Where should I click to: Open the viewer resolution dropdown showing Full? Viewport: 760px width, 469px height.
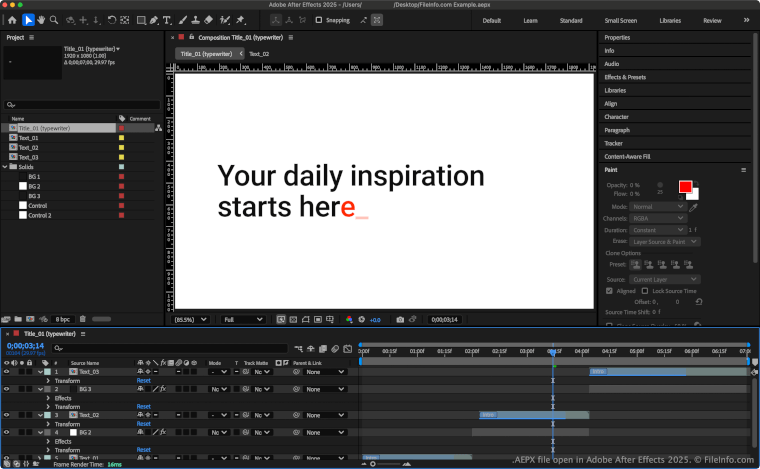[244, 320]
